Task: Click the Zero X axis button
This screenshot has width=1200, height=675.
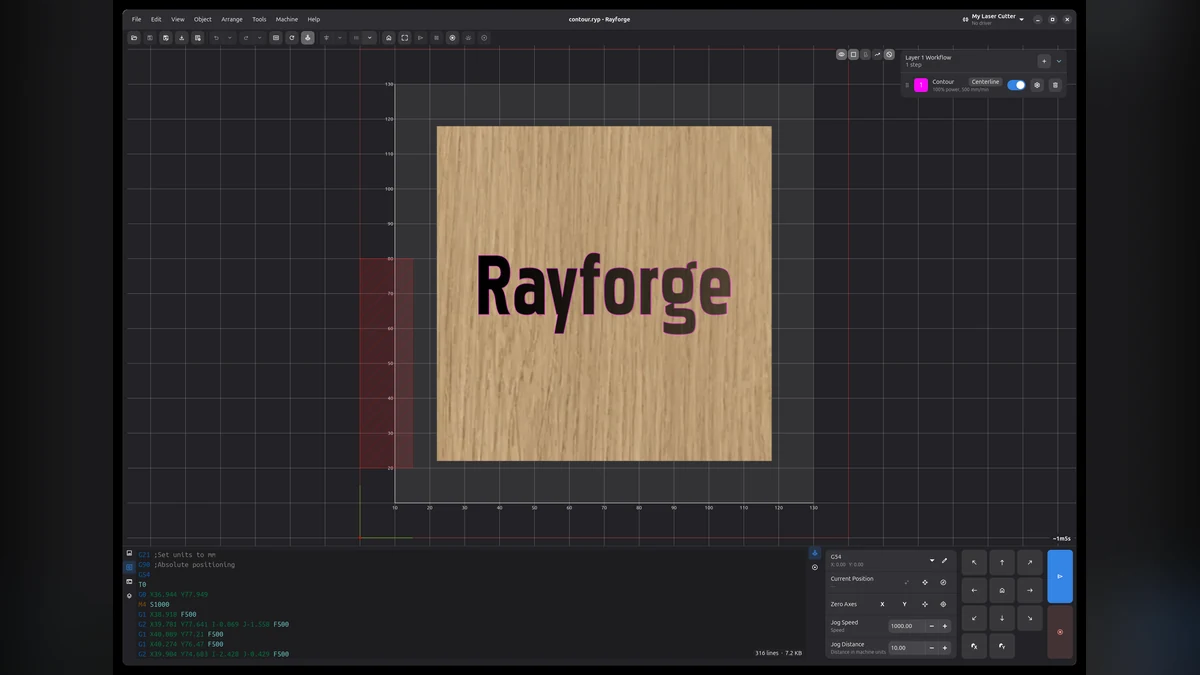Action: pyautogui.click(x=882, y=604)
